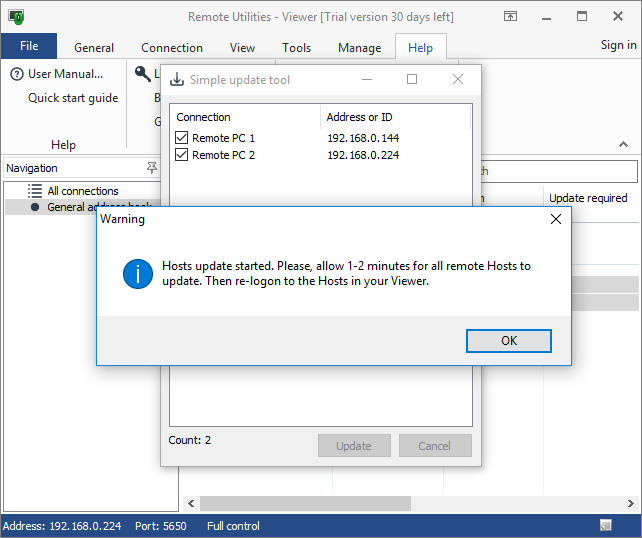The height and width of the screenshot is (538, 642).
Task: Pin the Navigation panel
Action: coord(152,167)
